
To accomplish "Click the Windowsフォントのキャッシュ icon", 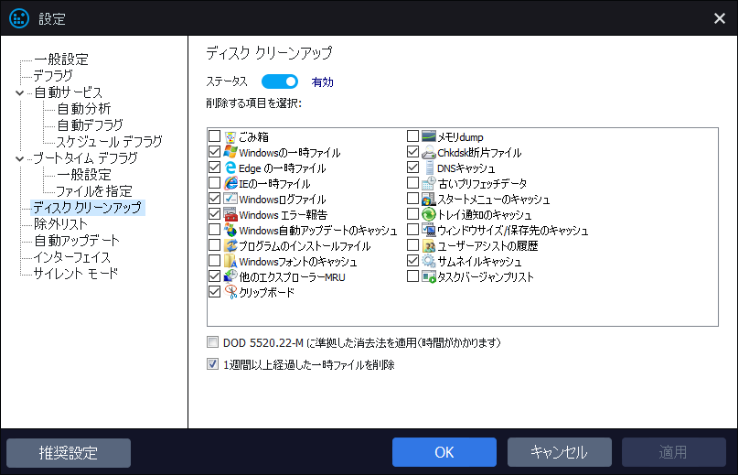I will pos(230,261).
